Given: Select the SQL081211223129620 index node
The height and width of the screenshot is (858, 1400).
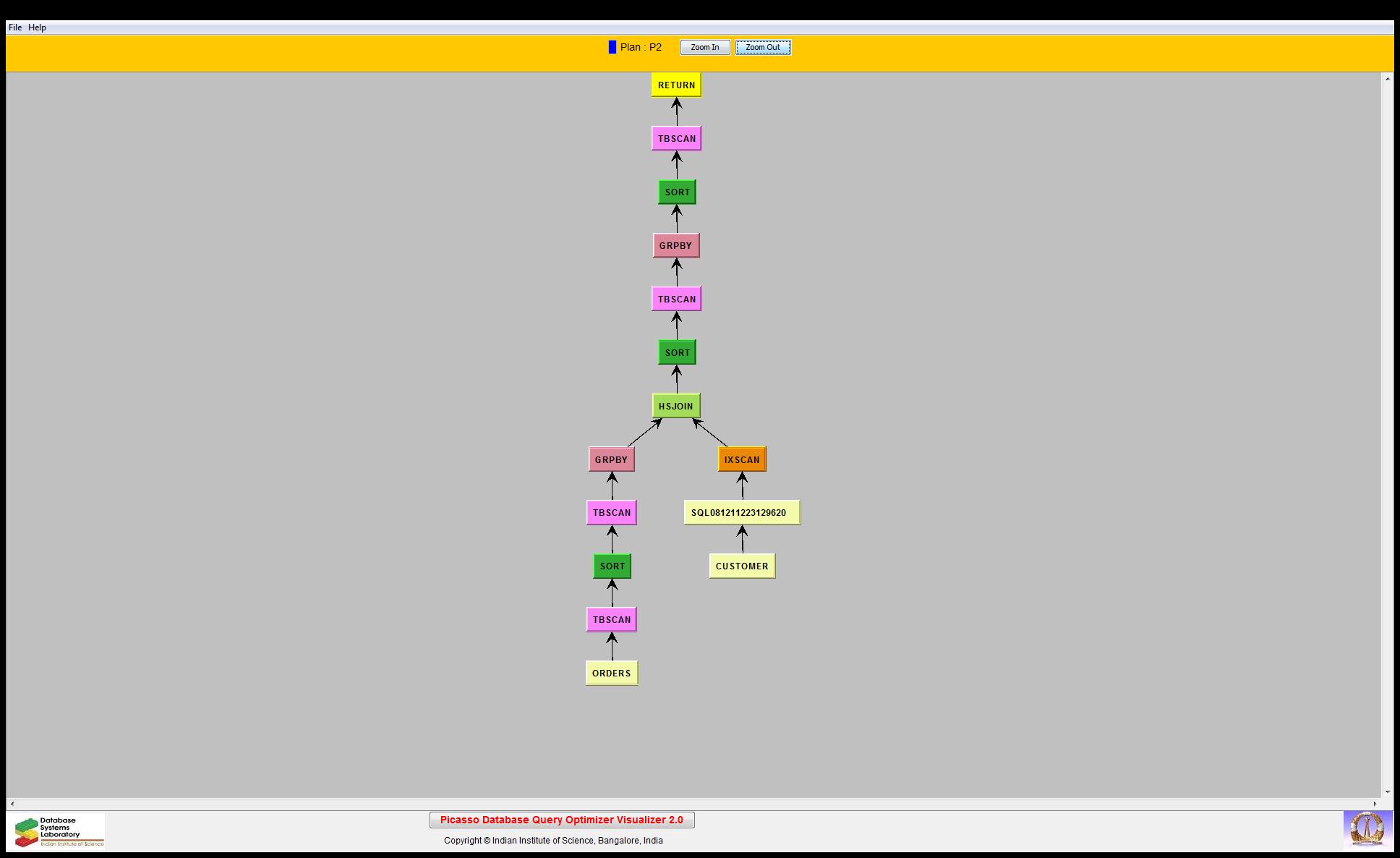Looking at the screenshot, I should [x=741, y=512].
